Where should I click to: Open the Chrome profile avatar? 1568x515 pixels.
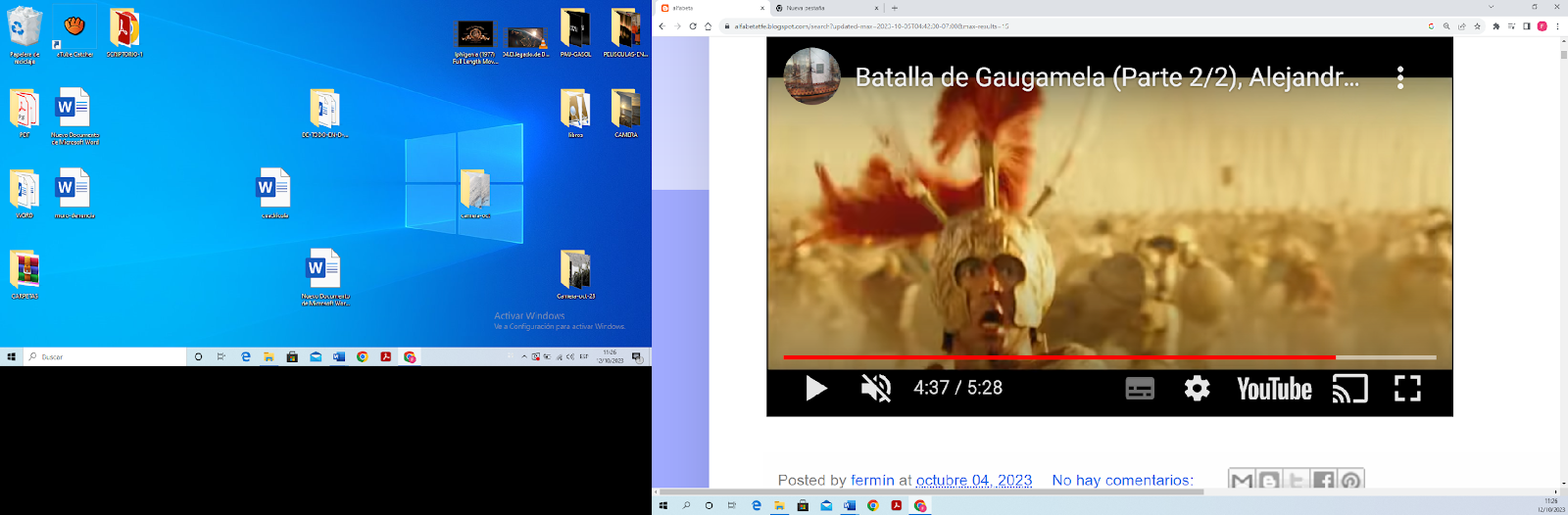1543,26
